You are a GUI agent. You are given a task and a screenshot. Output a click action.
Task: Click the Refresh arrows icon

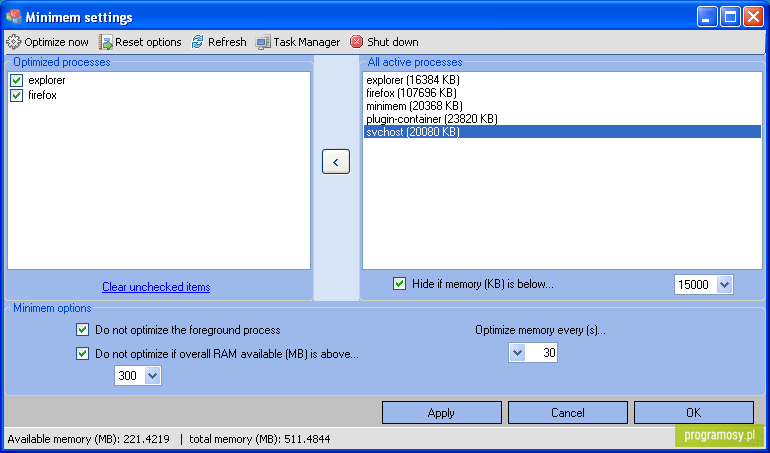point(197,42)
